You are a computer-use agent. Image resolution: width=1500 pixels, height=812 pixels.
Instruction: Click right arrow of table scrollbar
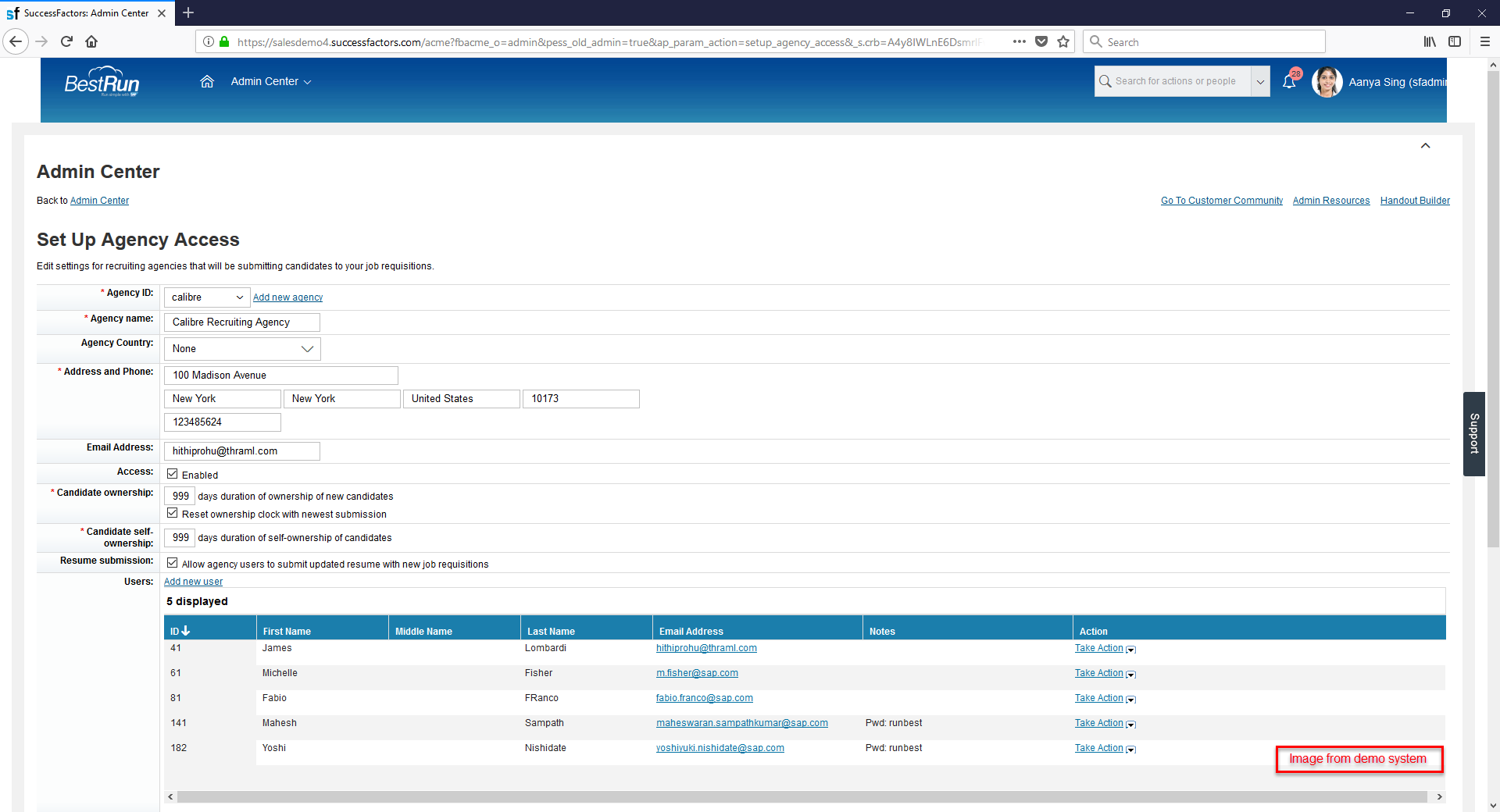(x=1439, y=796)
